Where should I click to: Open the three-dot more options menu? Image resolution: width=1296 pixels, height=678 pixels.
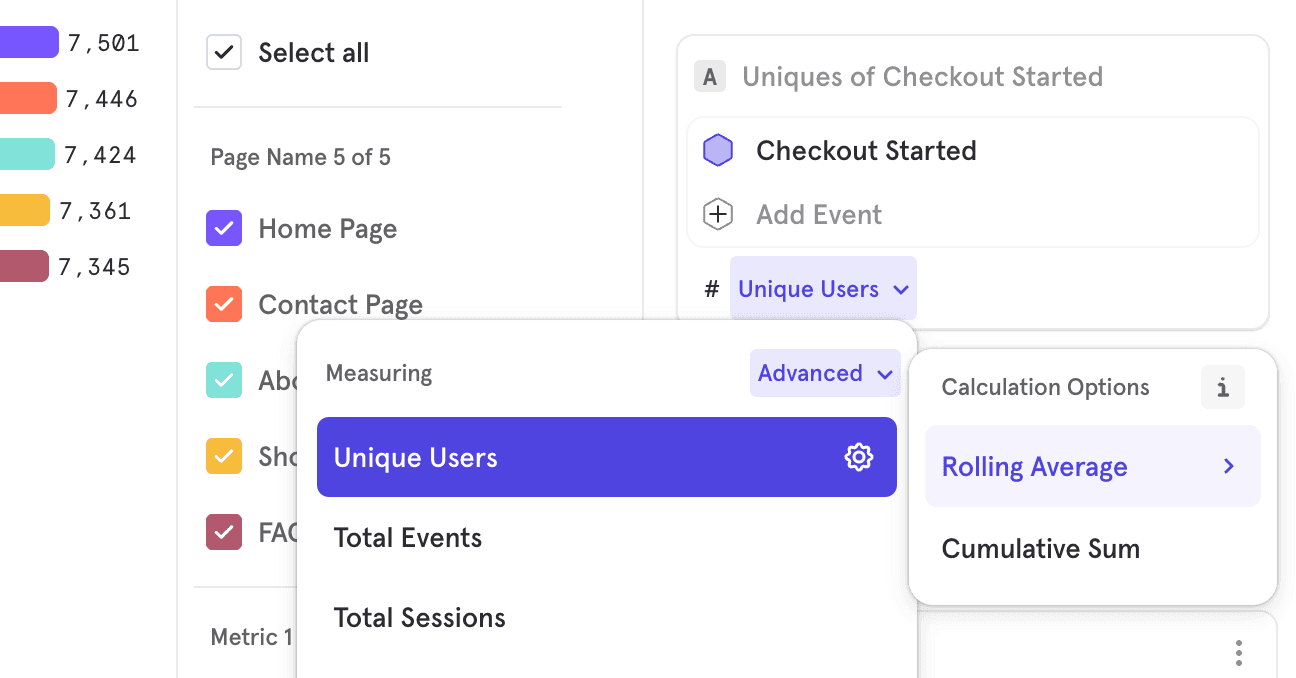pos(1238,653)
